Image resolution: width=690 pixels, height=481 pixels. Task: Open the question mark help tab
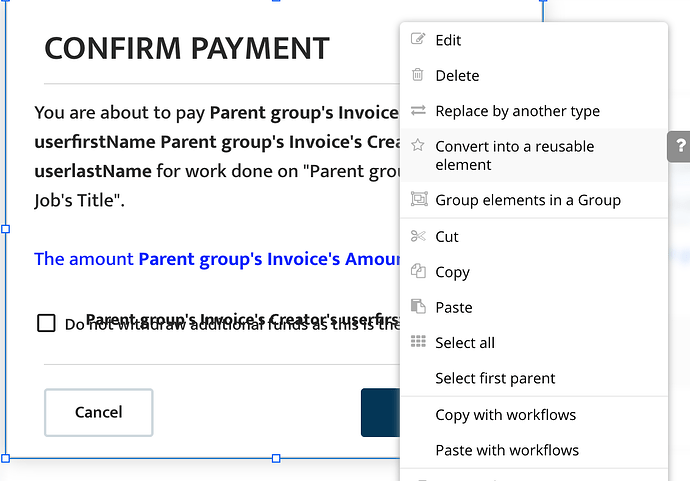click(679, 146)
